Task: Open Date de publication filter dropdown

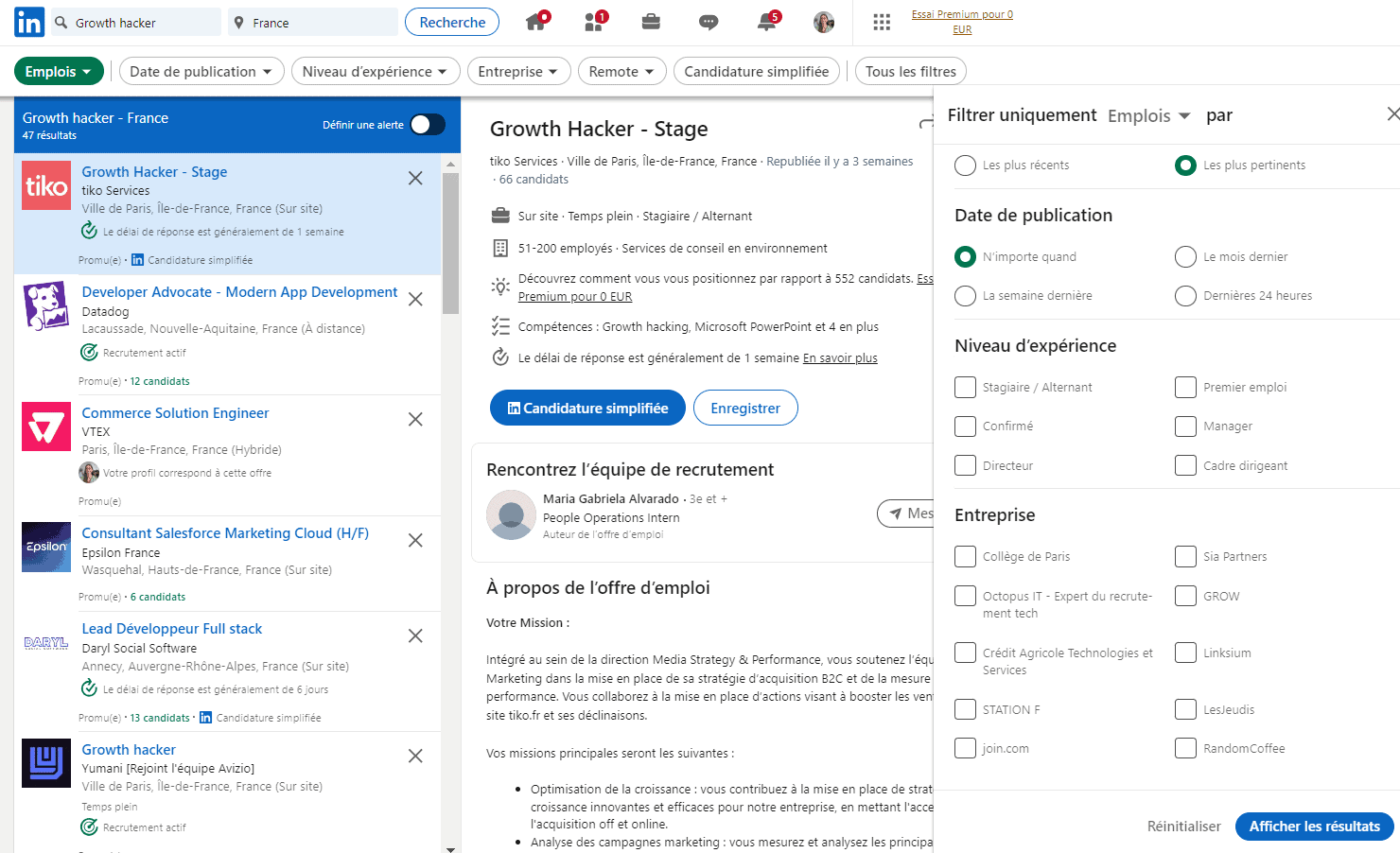Action: tap(201, 72)
